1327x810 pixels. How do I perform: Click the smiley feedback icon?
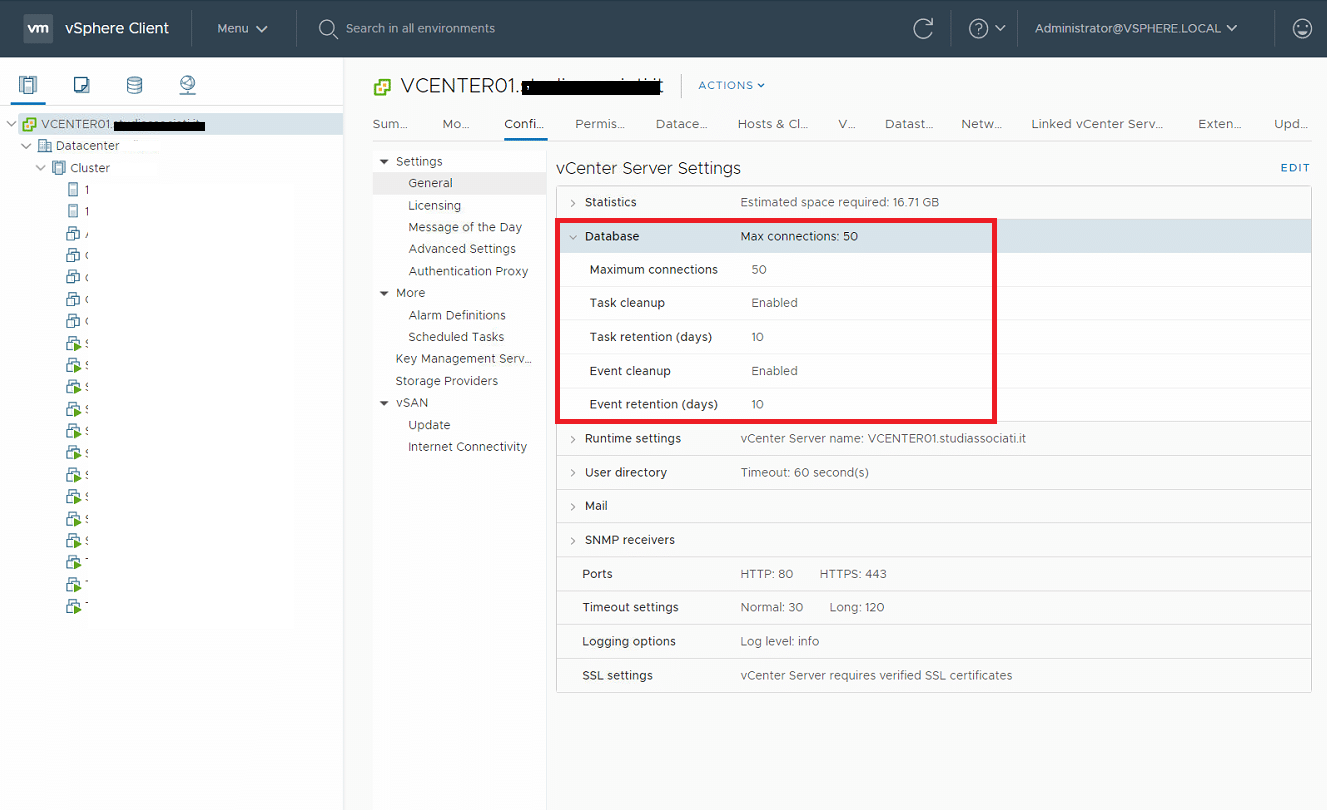point(1302,29)
